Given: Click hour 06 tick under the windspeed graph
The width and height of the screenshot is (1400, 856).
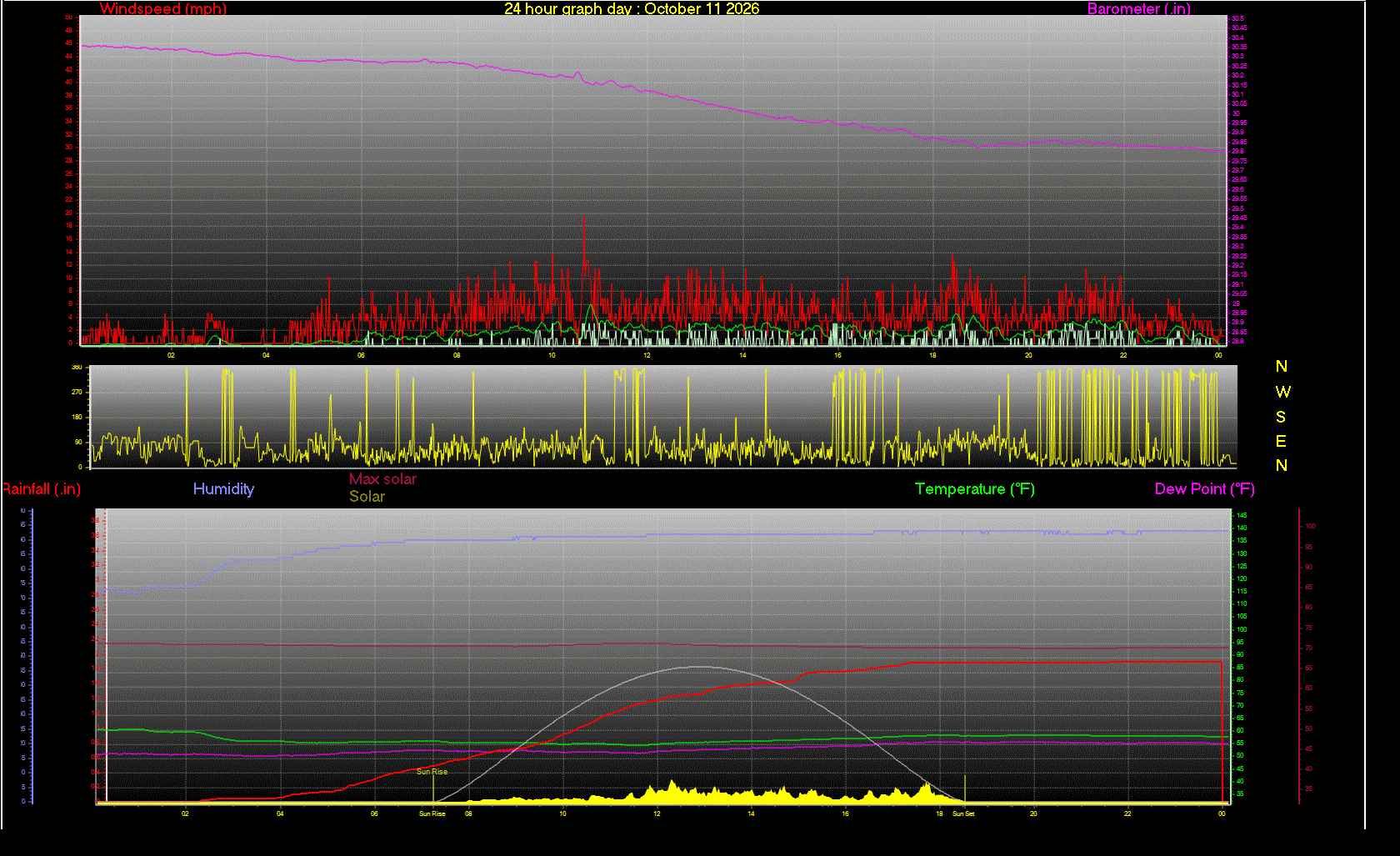Looking at the screenshot, I should (x=361, y=355).
